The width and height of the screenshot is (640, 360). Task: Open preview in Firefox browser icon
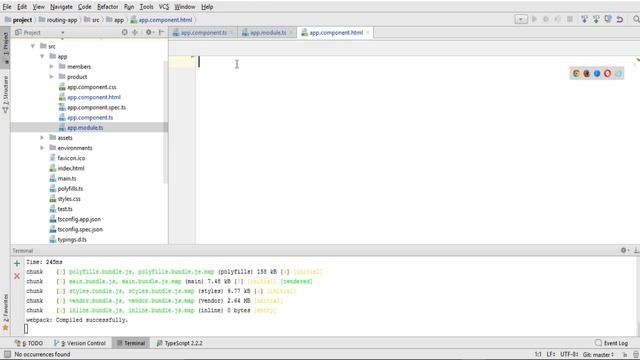point(587,73)
